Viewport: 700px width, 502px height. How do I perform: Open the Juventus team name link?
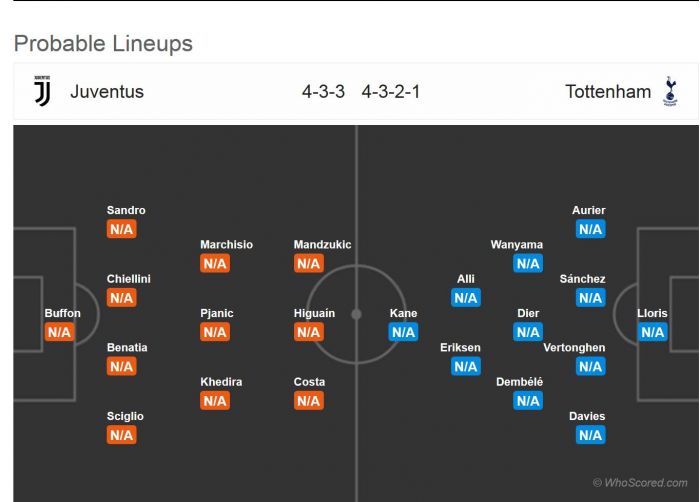pos(107,92)
